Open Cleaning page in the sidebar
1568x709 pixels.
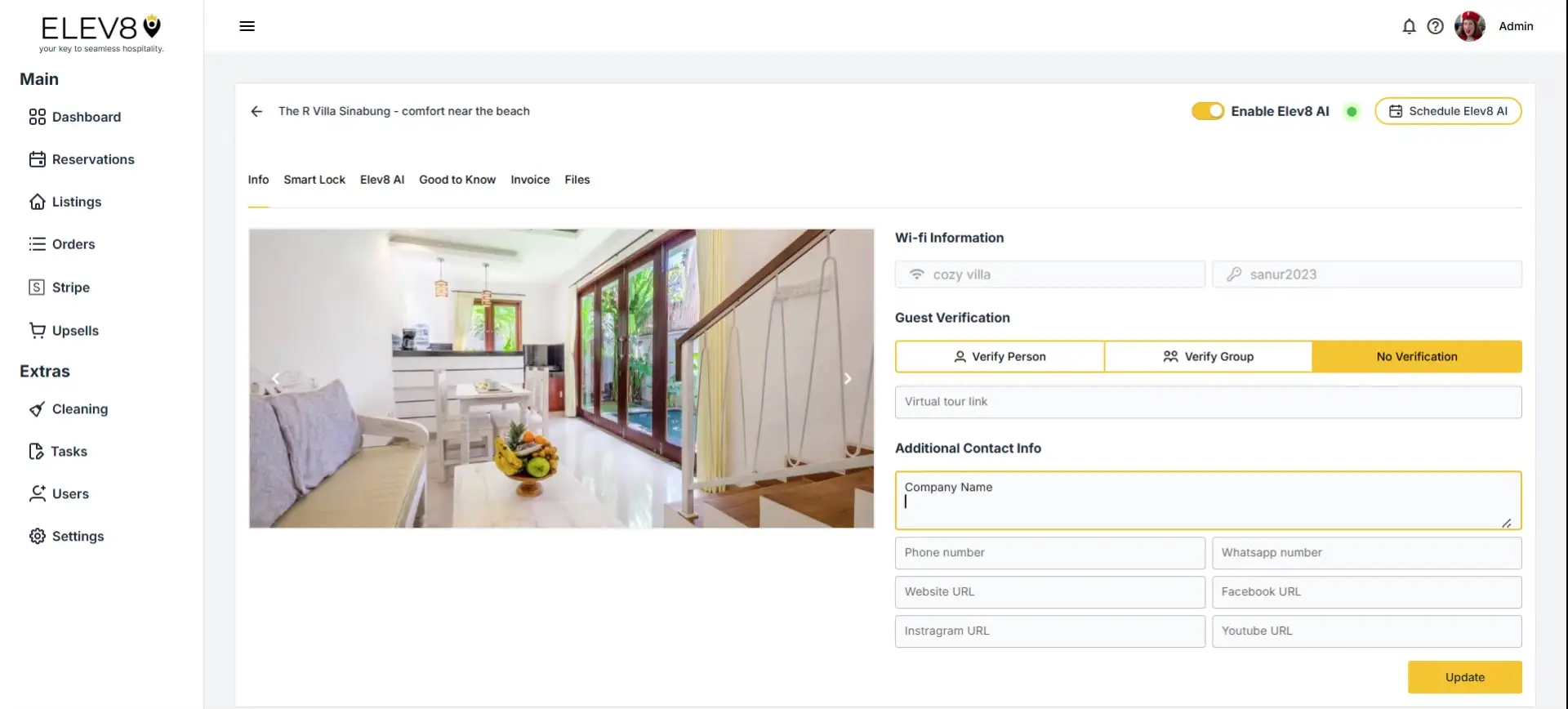(80, 408)
